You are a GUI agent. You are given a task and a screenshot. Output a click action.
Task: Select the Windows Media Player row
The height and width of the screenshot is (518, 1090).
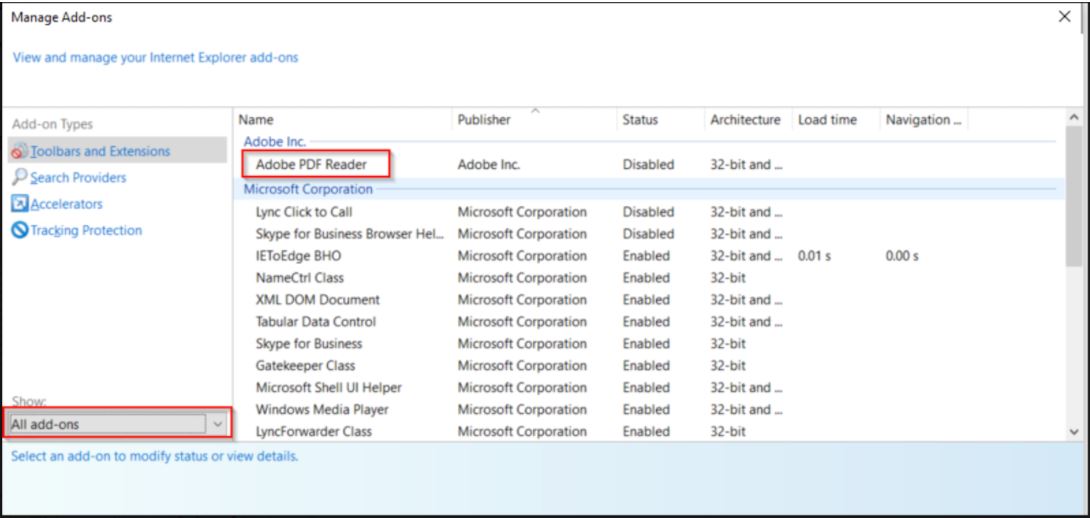(x=322, y=409)
